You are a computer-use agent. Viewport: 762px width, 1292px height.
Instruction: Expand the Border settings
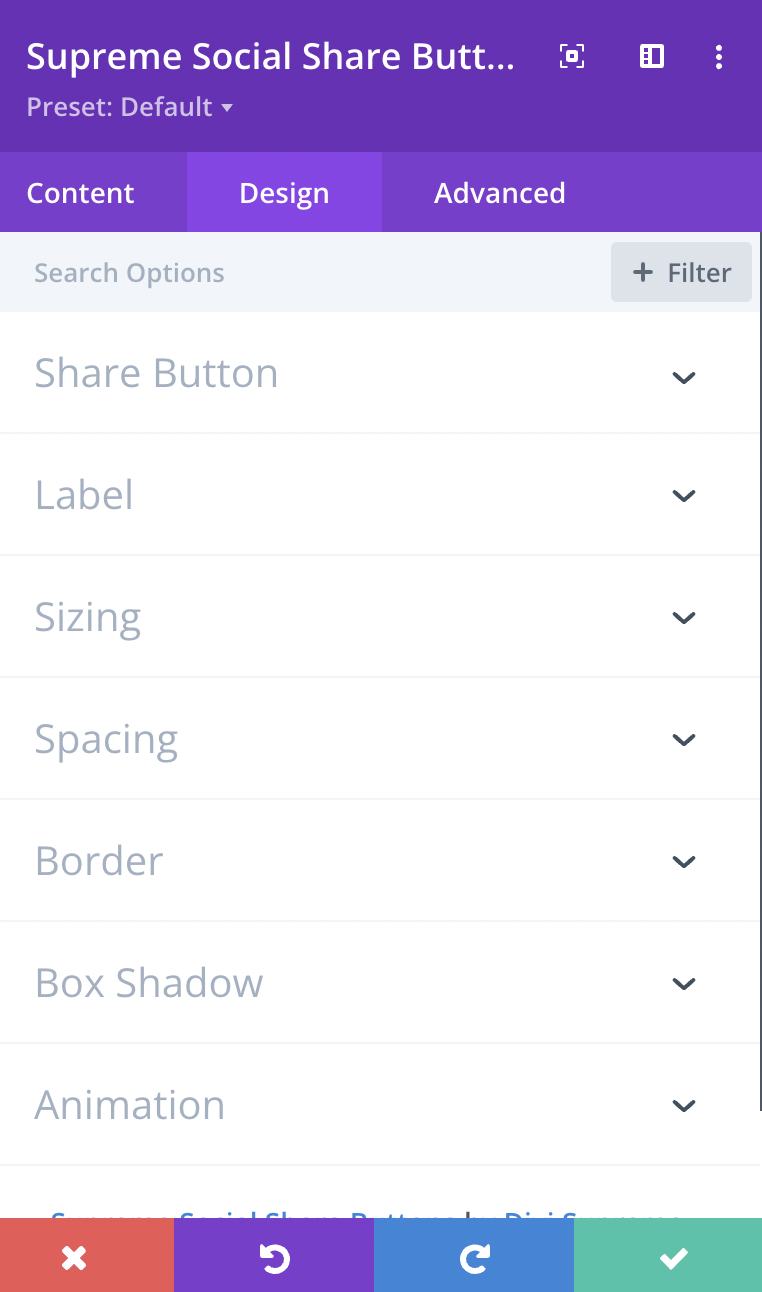pyautogui.click(x=684, y=861)
